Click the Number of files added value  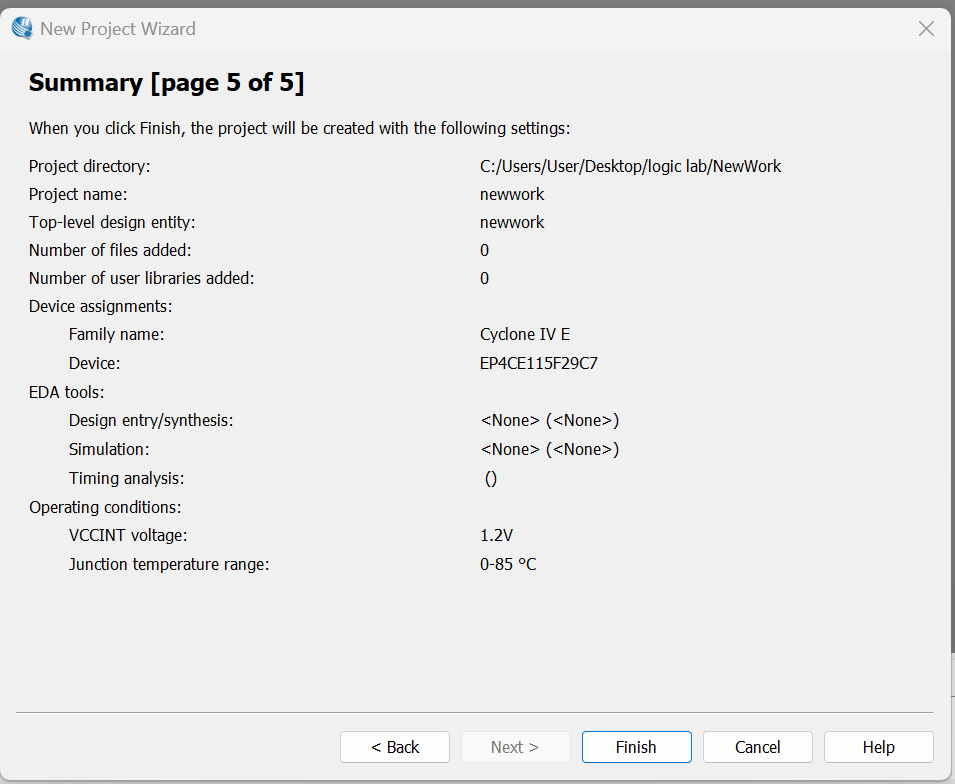pyautogui.click(x=485, y=250)
